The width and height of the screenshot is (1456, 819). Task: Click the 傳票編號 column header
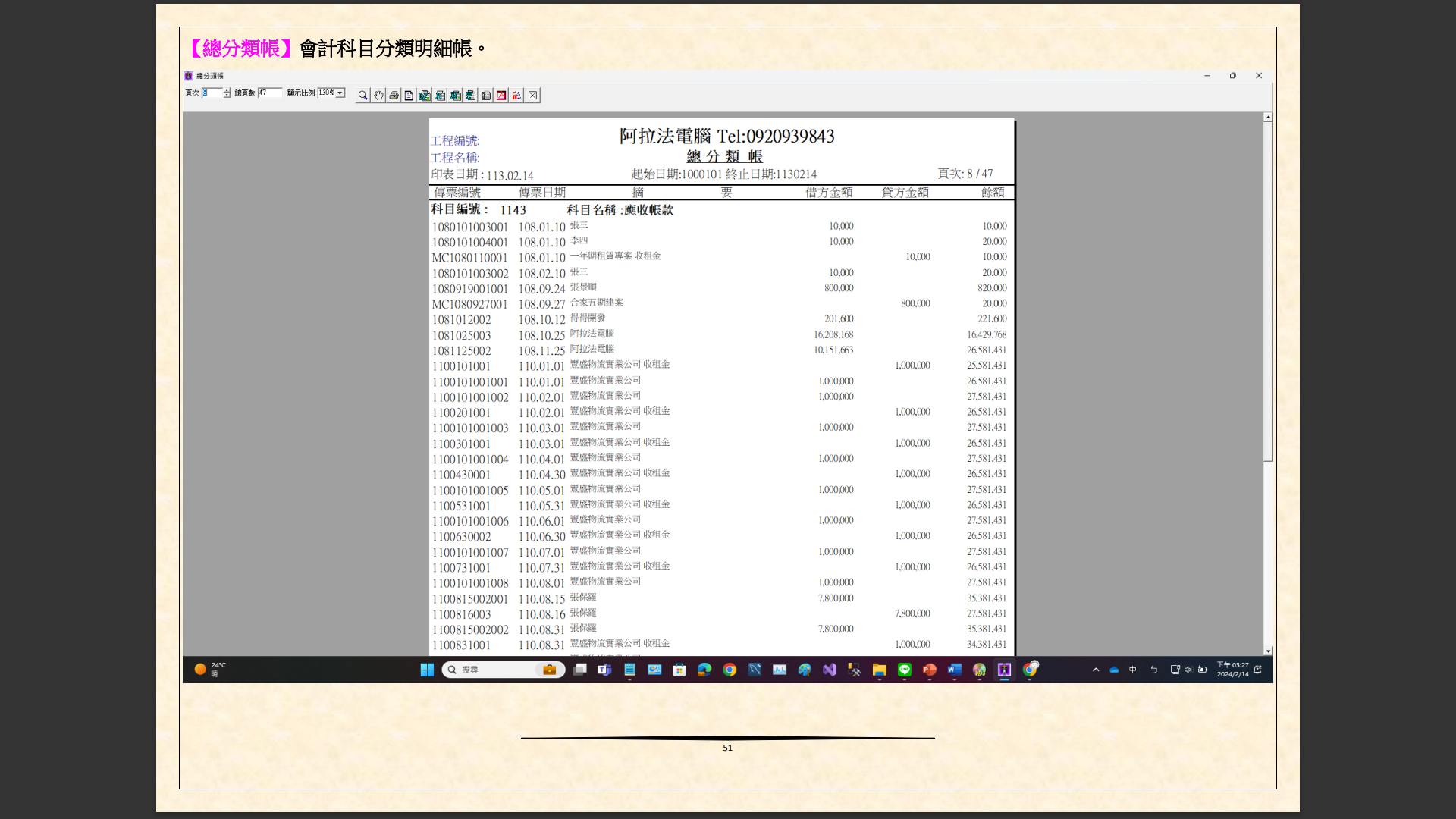(x=457, y=193)
